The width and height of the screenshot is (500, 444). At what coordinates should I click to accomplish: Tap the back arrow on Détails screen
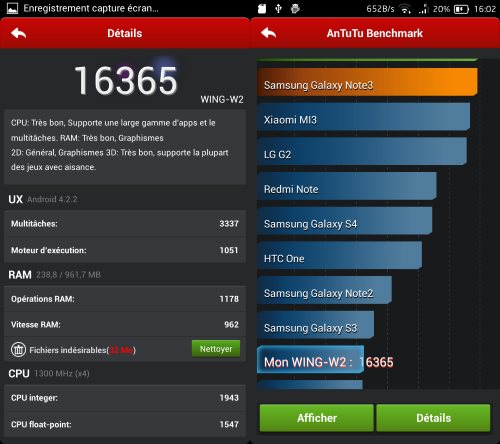(x=18, y=33)
